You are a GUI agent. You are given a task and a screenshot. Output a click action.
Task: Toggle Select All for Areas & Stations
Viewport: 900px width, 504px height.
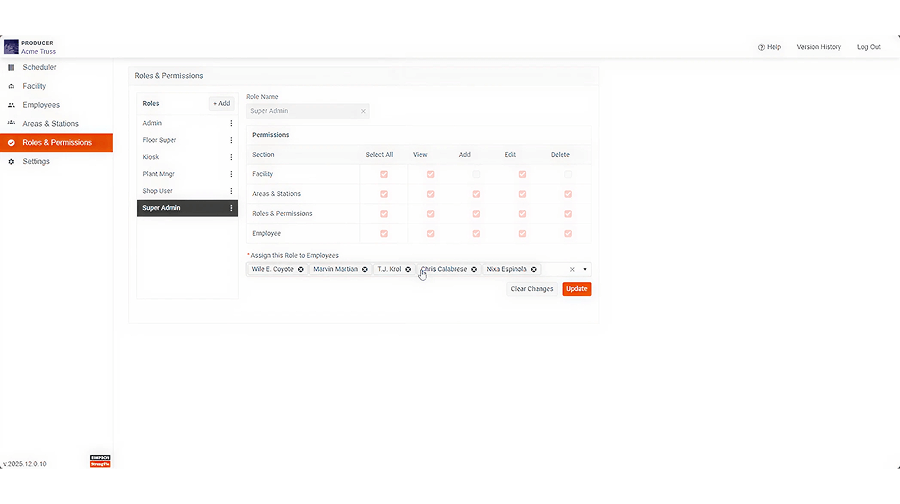(x=383, y=194)
